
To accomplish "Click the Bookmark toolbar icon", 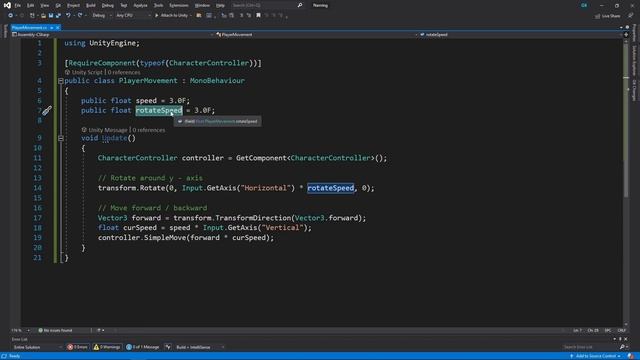I will (258, 16).
